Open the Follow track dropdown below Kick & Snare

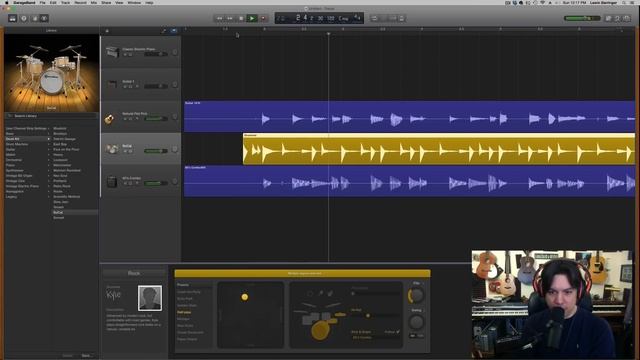(376, 338)
